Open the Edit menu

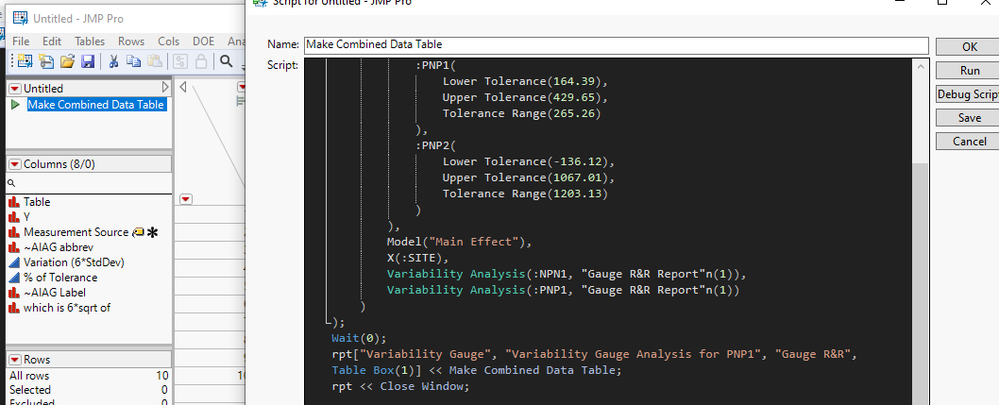(52, 41)
